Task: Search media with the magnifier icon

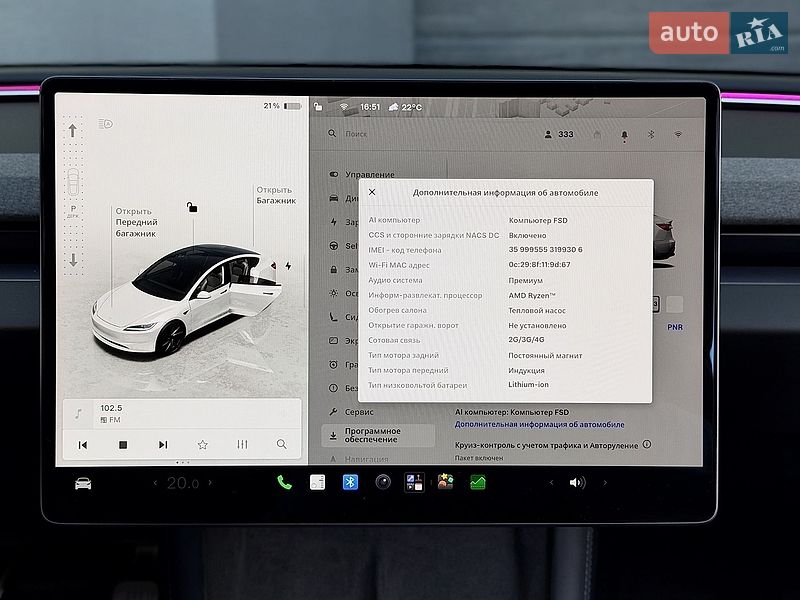Action: [282, 444]
